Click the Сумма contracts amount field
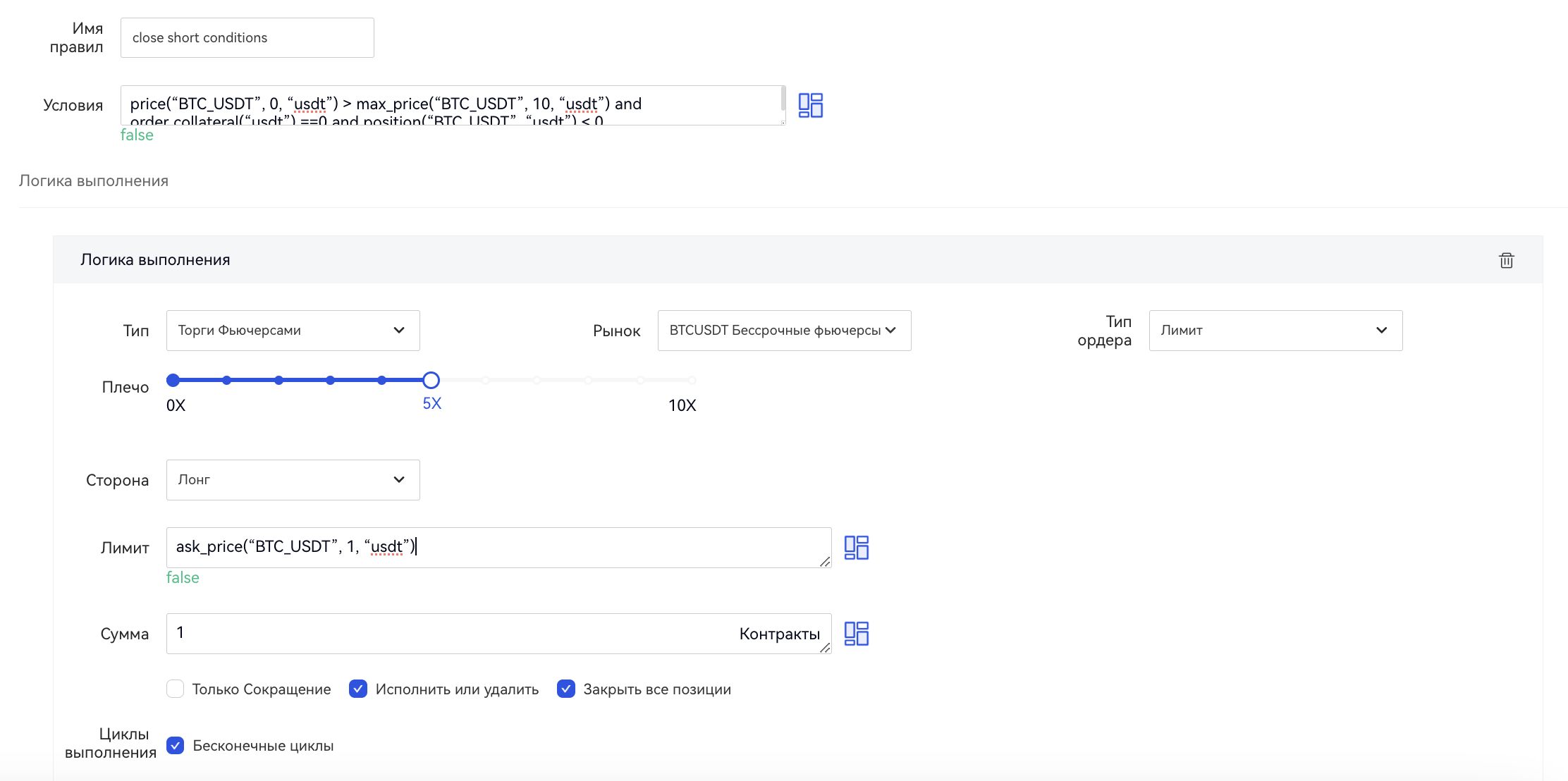Image resolution: width=1568 pixels, height=781 pixels. [451, 634]
